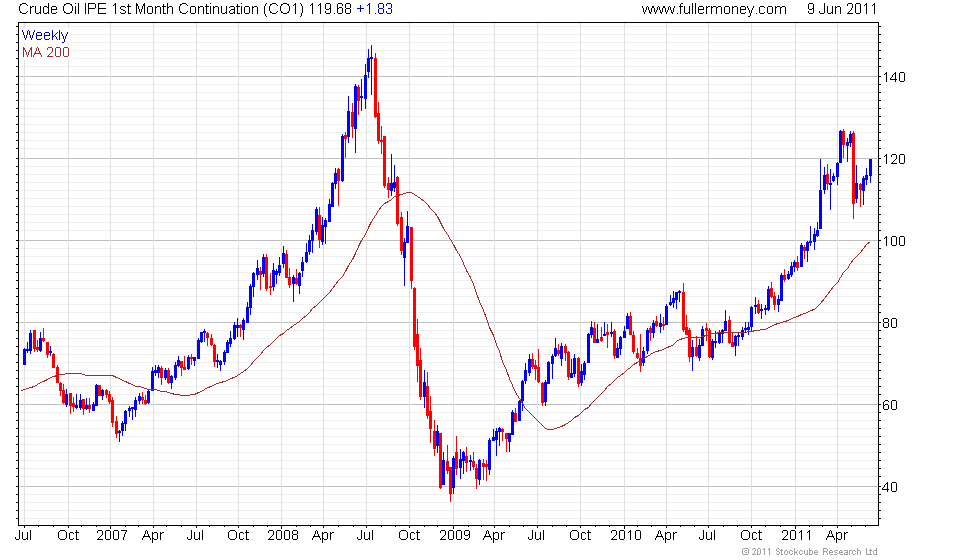The image size is (960, 560).
Task: Click the 2011 year label on axis
Action: coord(797,536)
